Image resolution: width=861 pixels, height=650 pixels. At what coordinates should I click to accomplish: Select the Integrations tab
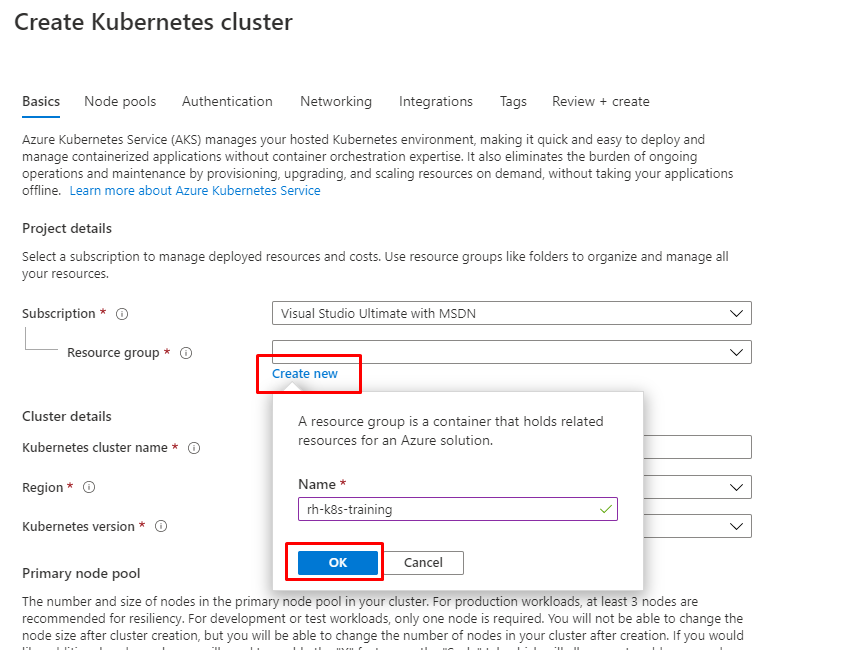coord(436,102)
